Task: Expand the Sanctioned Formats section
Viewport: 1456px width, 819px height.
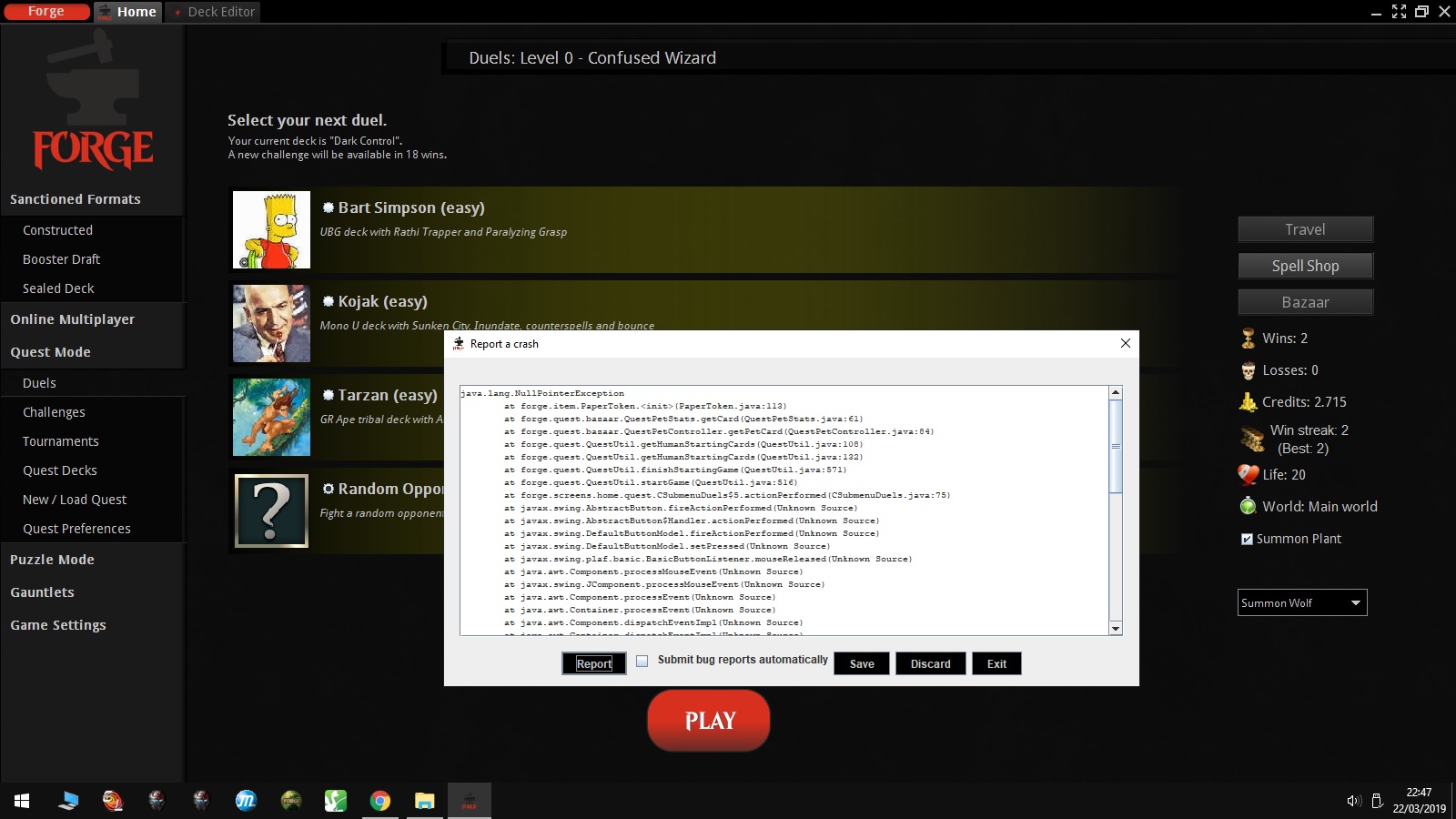Action: (75, 199)
